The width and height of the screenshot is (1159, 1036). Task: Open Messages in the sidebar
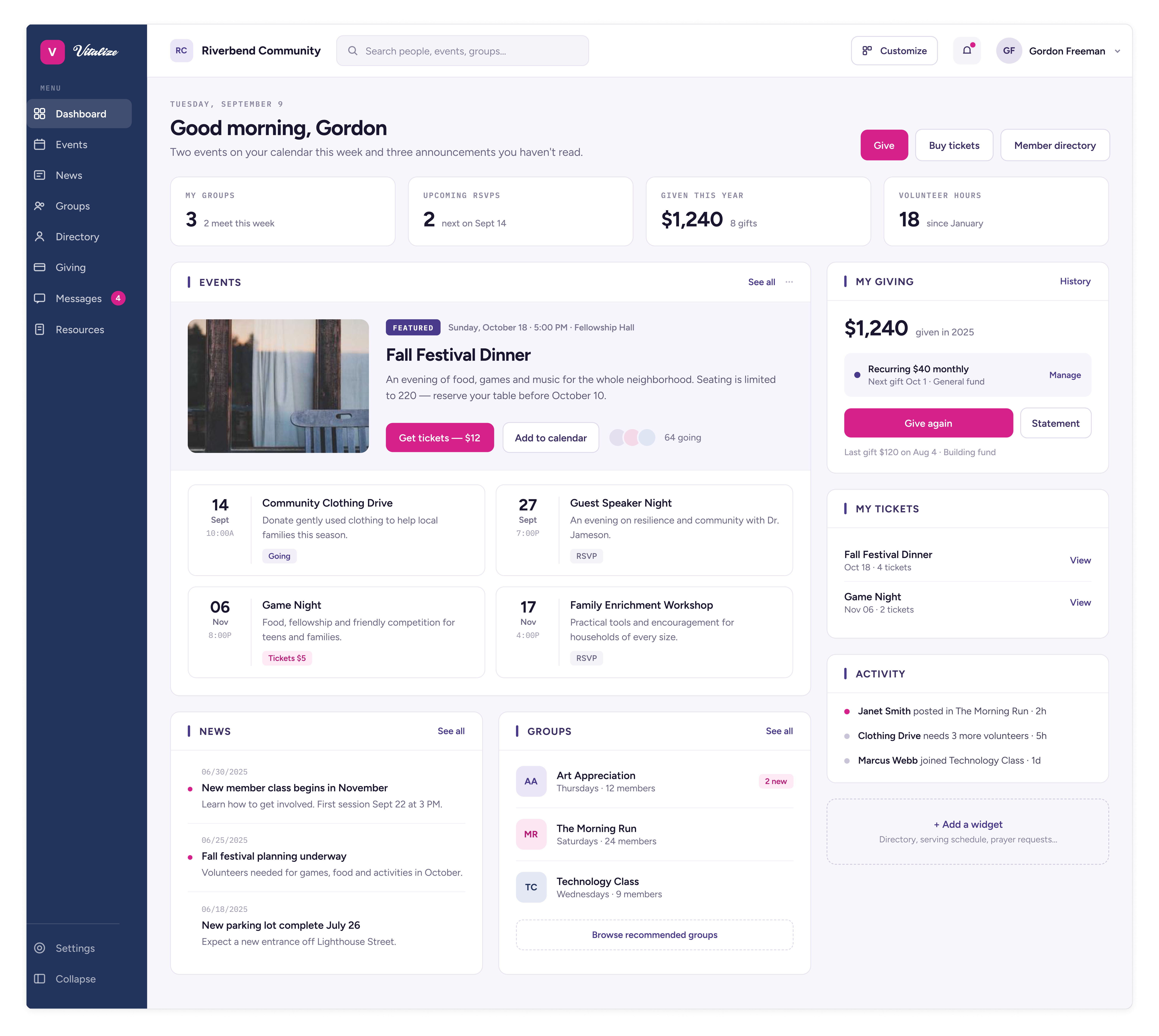point(79,298)
